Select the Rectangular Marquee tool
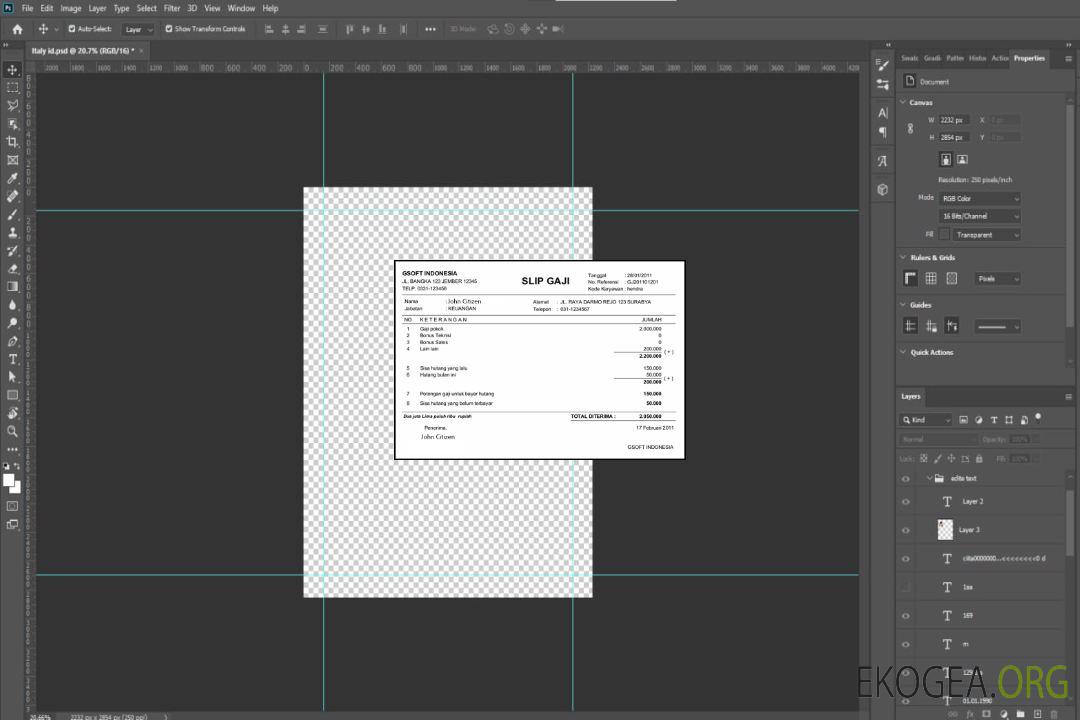Viewport: 1080px width, 720px height. [12, 88]
